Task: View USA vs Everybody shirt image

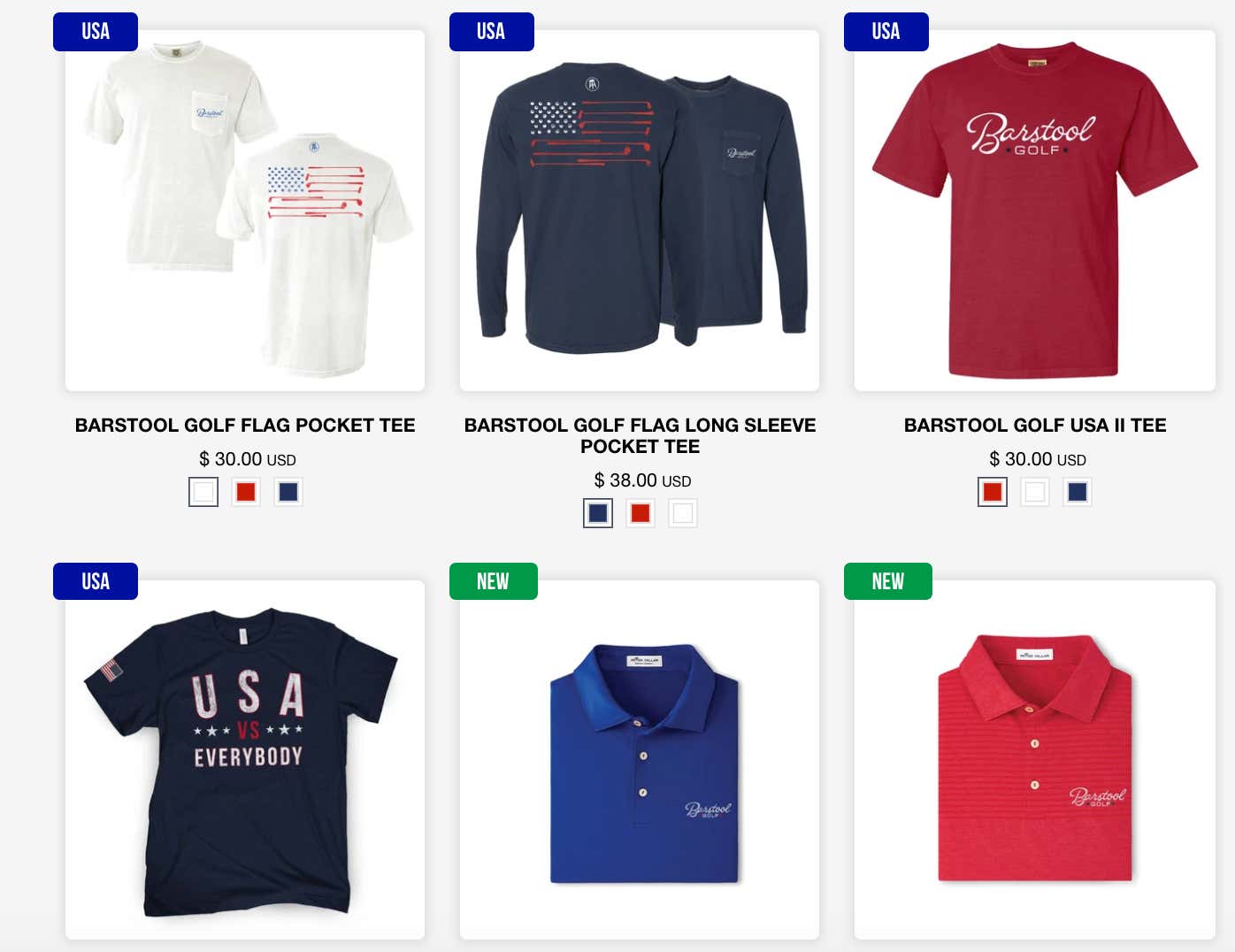Action: click(x=245, y=760)
